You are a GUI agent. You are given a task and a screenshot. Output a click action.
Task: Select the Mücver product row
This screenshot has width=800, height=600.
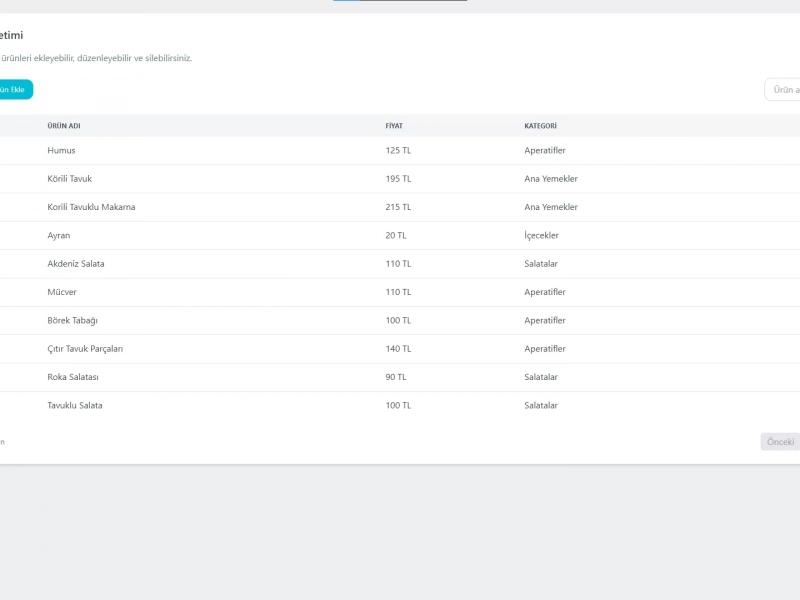[62, 292]
